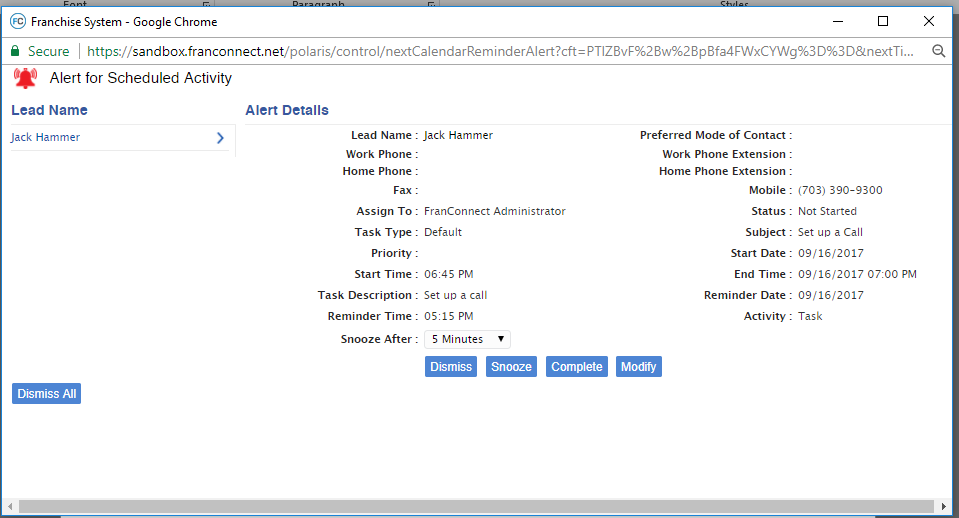Click the horizontal scrollbar track
The image size is (959, 518).
pos(476,506)
